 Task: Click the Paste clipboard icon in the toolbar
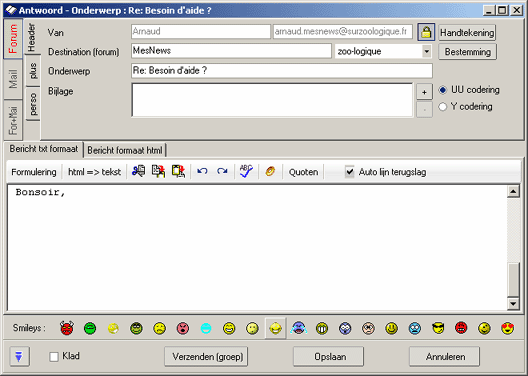(x=178, y=171)
